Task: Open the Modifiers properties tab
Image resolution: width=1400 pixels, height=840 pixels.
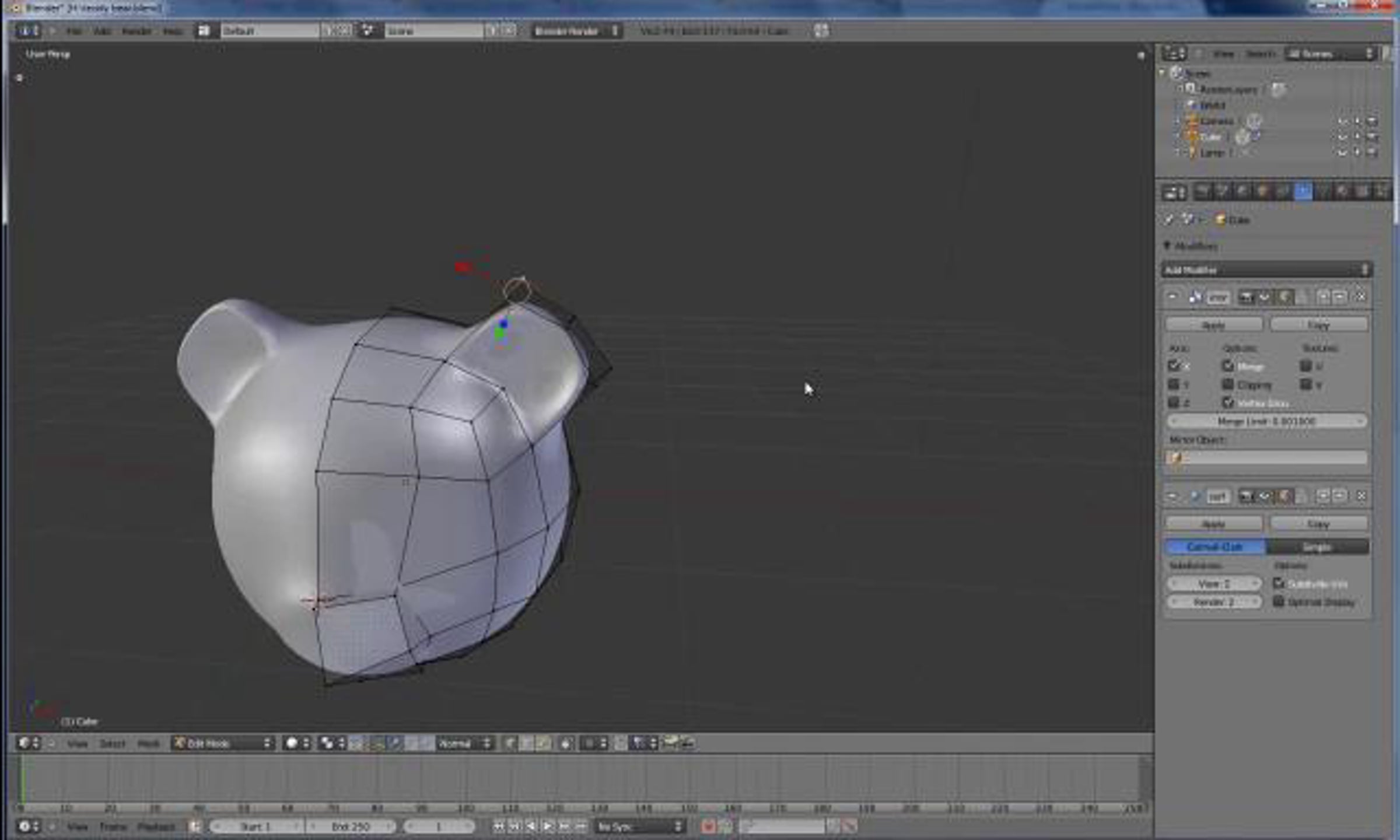Action: [1303, 191]
